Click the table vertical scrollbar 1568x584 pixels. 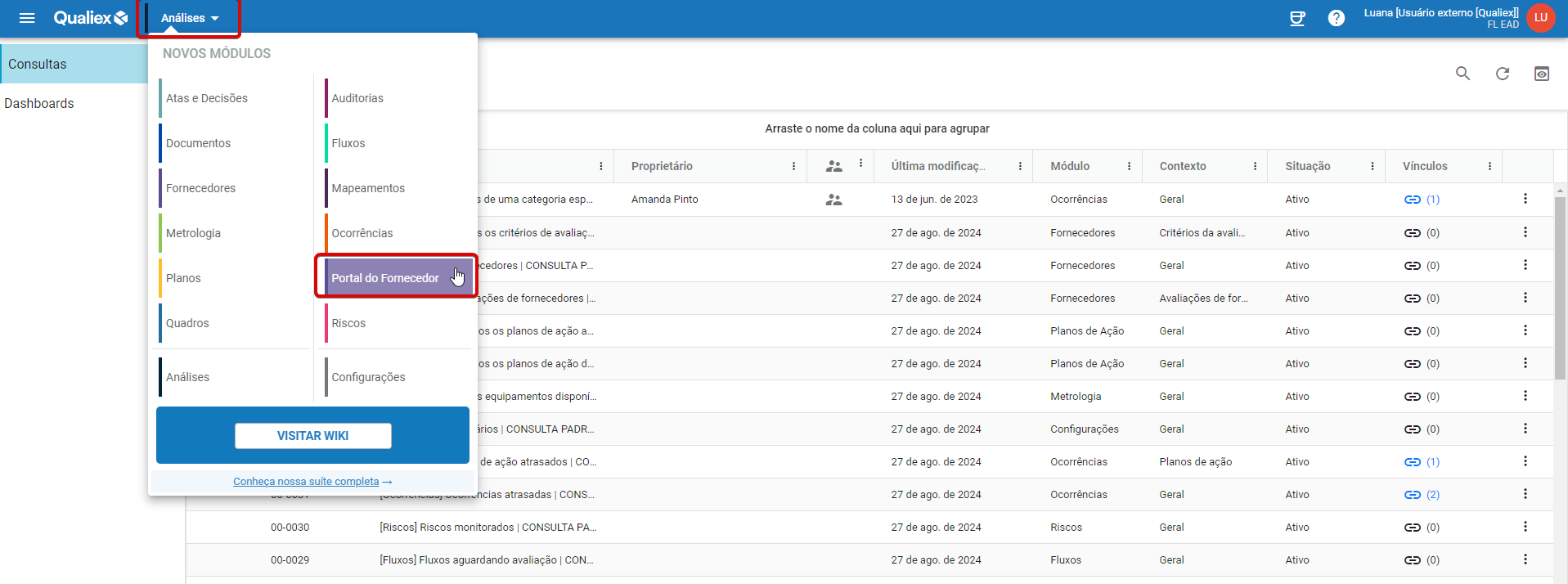tap(1561, 286)
